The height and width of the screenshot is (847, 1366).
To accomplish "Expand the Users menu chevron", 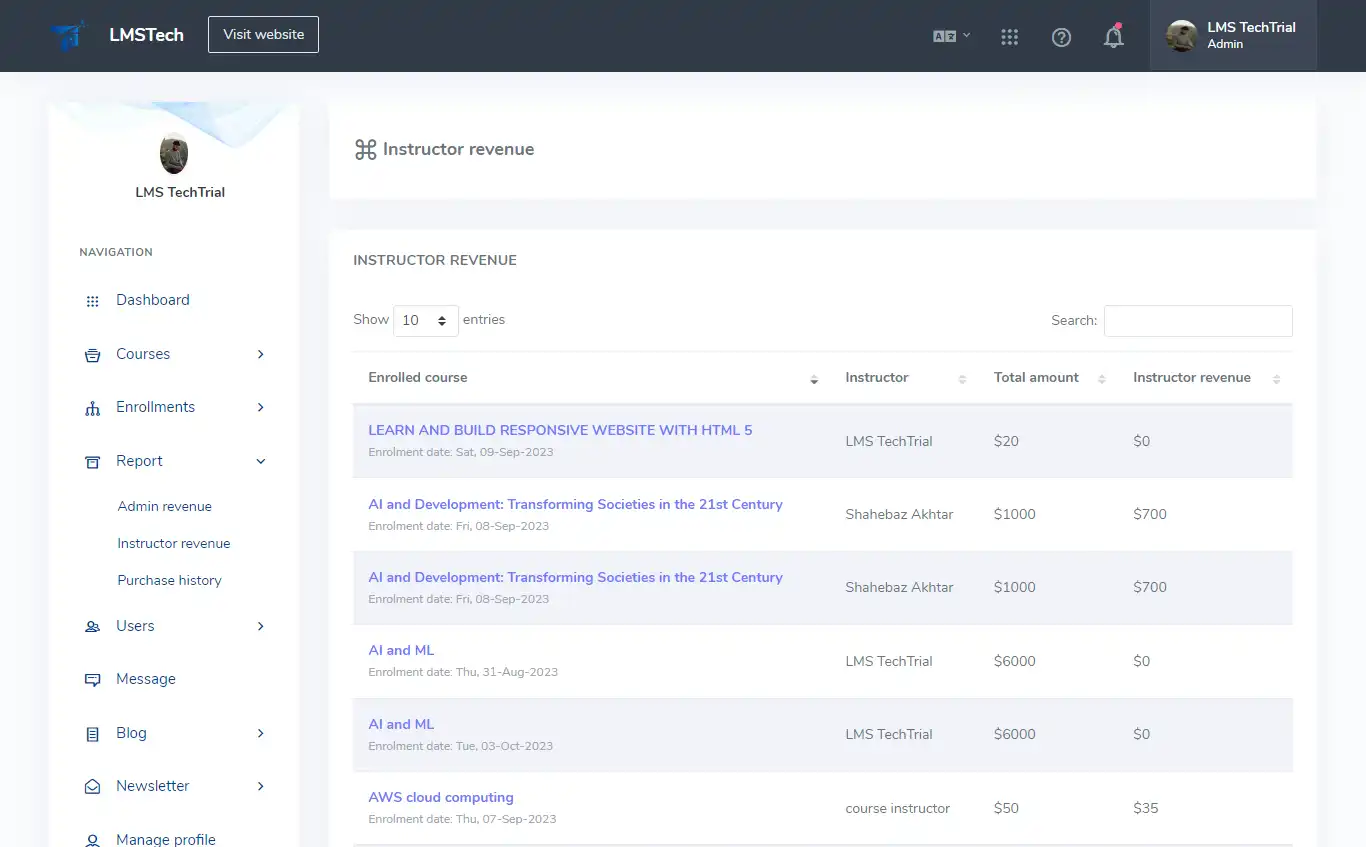I will tap(260, 626).
